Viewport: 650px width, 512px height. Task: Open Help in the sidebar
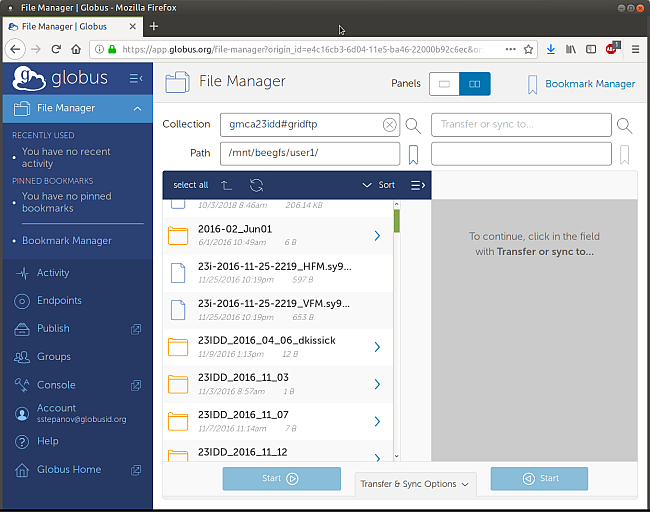coord(47,441)
